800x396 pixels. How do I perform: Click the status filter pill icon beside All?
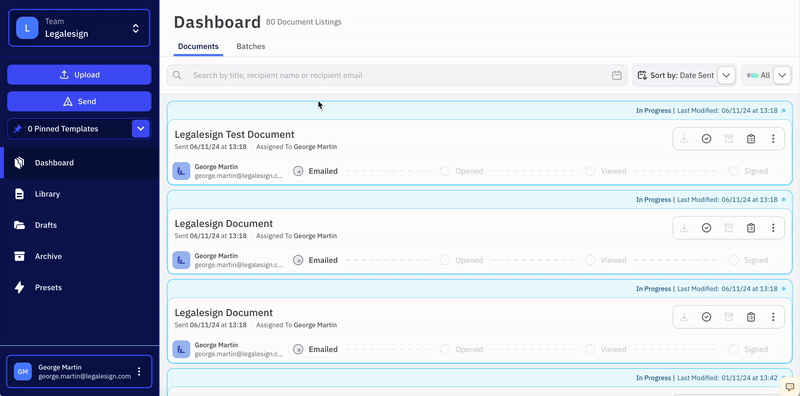(753, 76)
